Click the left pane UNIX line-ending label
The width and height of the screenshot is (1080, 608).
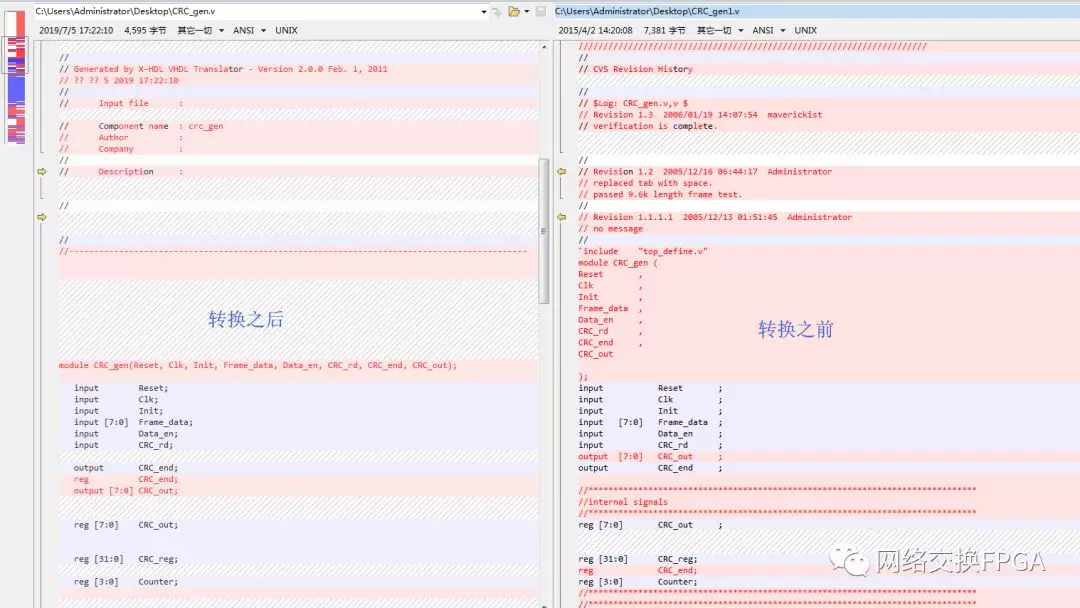coord(287,30)
